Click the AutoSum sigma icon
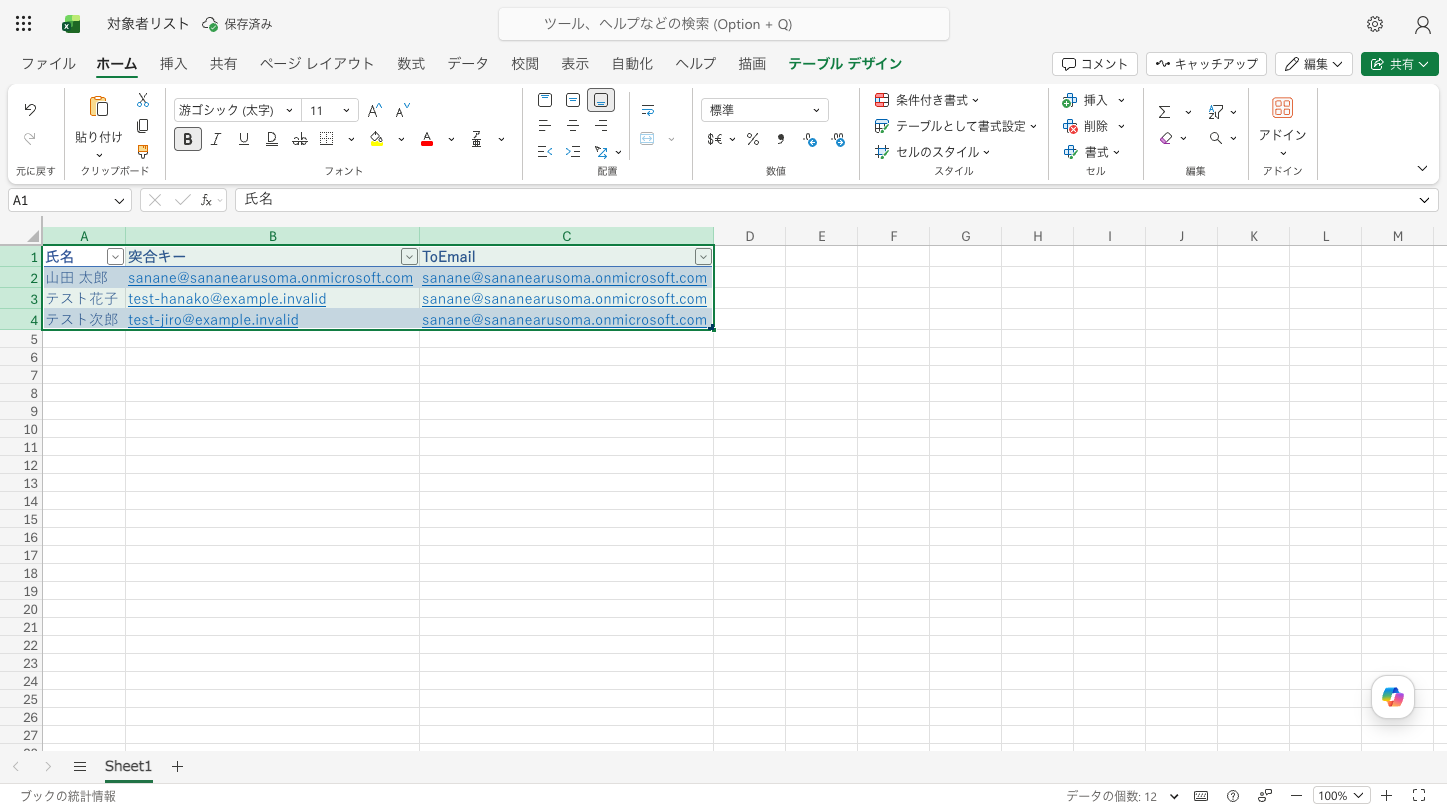The image size is (1447, 806). 1165,112
